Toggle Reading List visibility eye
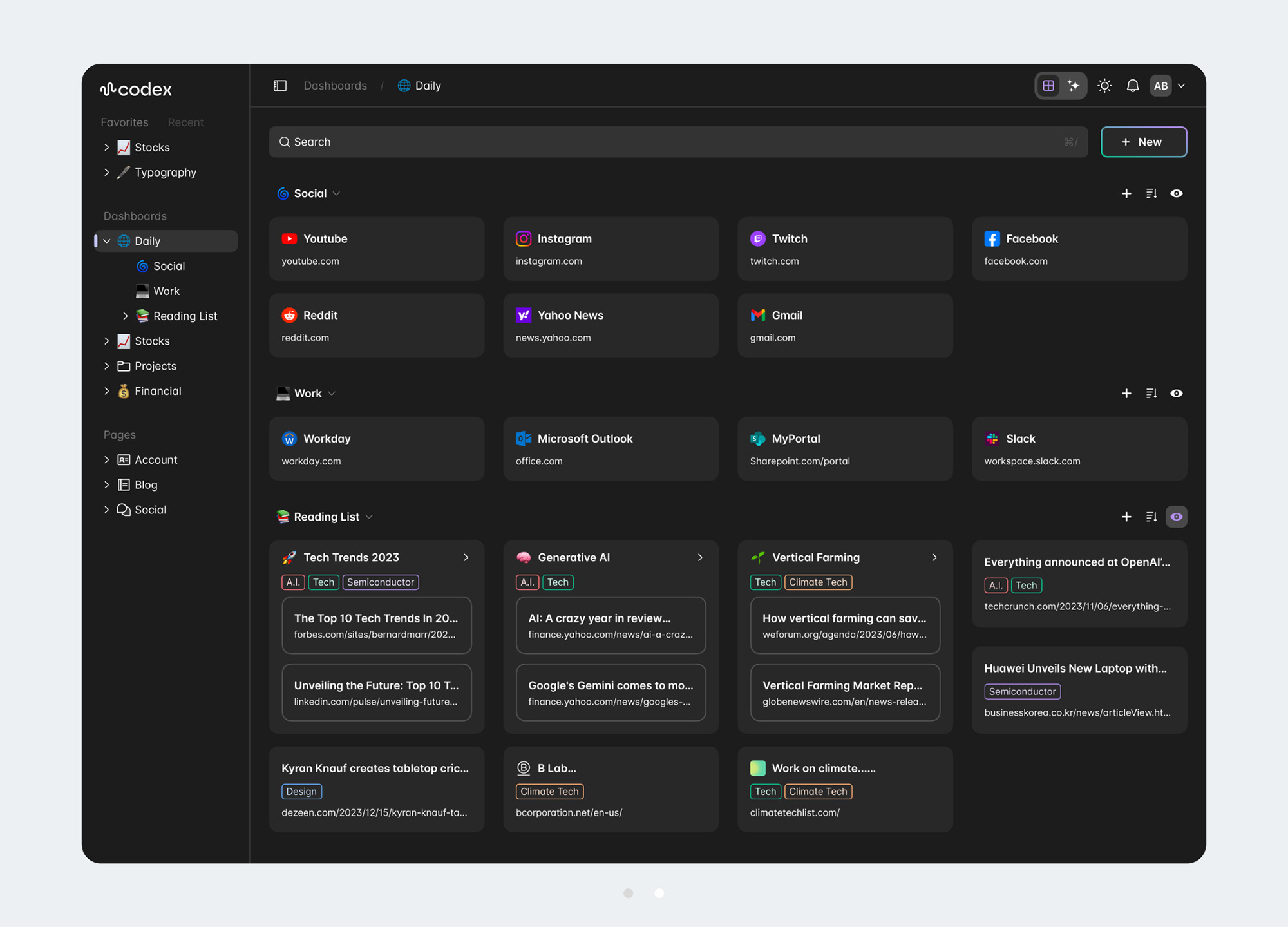This screenshot has width=1288, height=927. (x=1177, y=517)
